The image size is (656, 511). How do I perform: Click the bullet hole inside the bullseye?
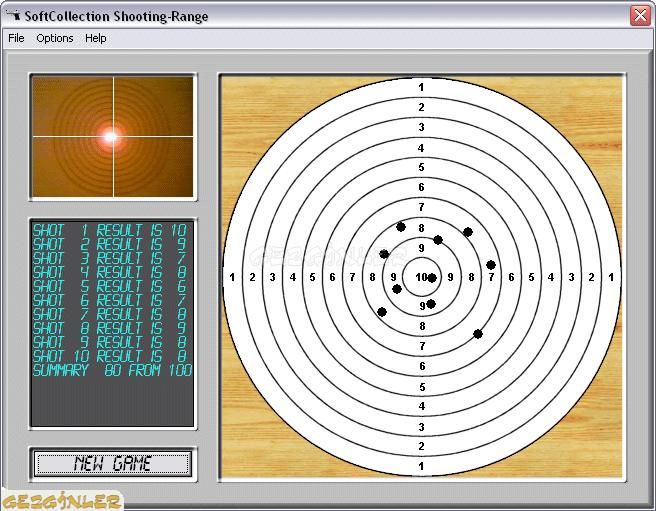tap(432, 278)
